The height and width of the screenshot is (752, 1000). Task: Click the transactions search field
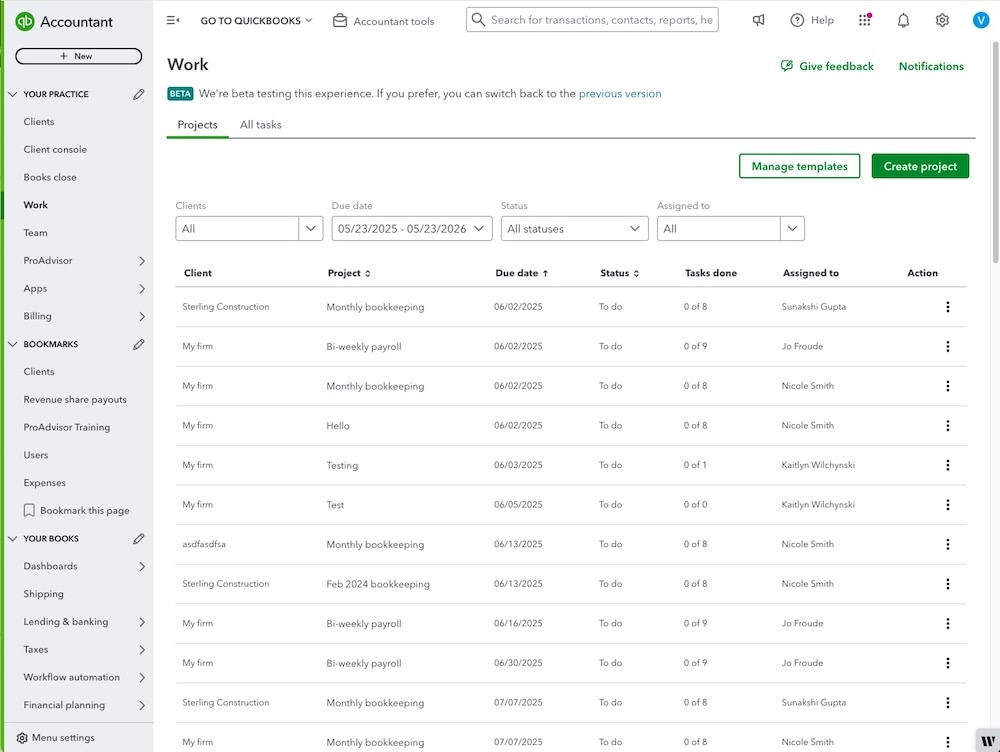591,19
